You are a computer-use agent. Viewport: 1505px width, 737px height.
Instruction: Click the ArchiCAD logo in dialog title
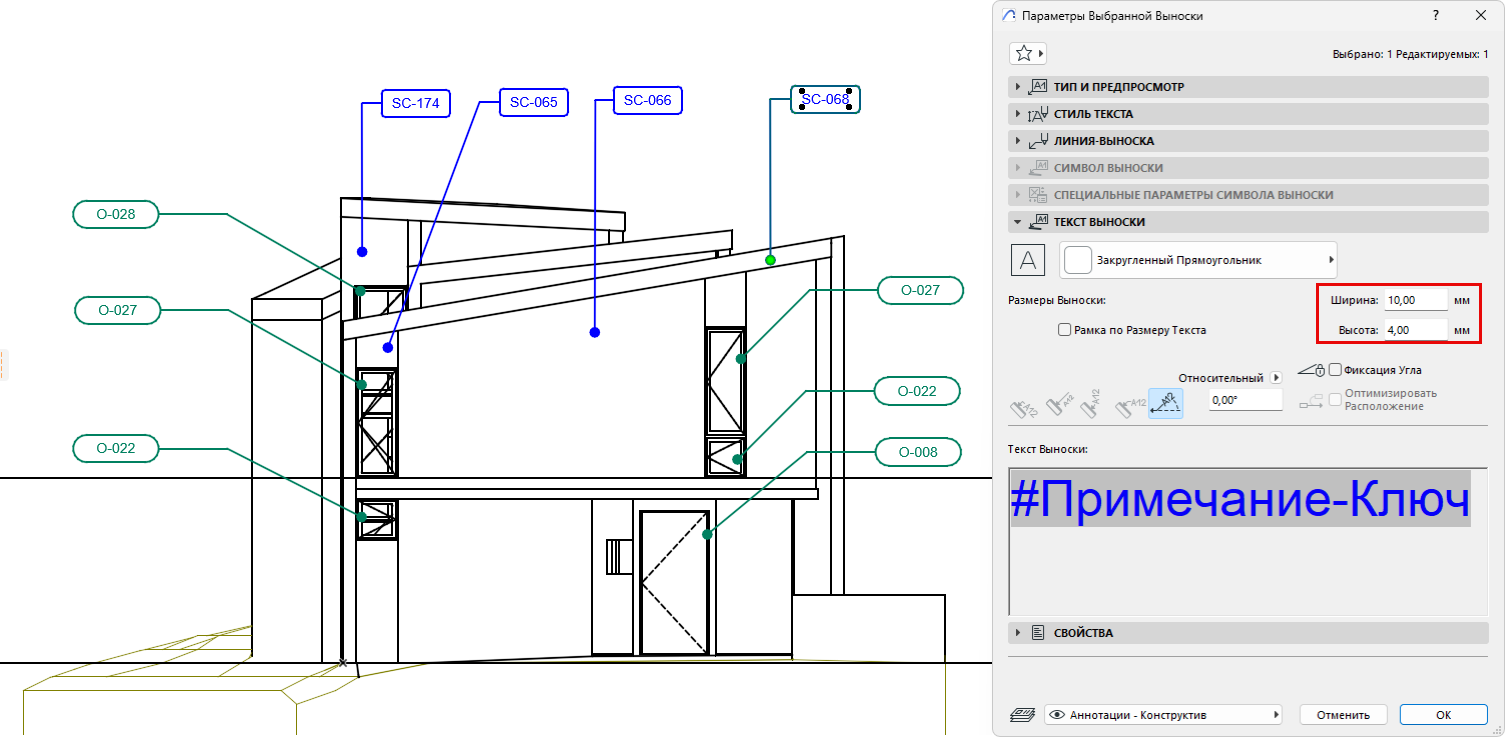click(1008, 15)
